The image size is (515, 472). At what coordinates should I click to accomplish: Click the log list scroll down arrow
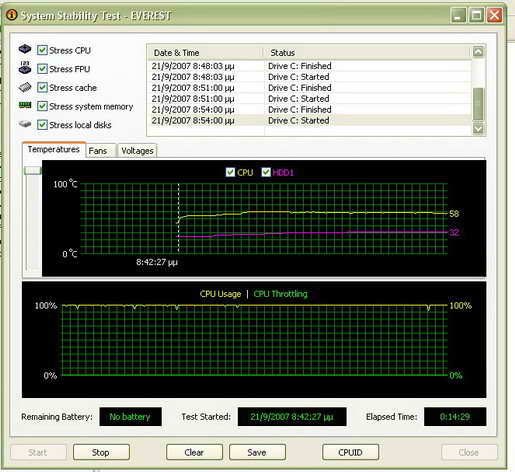478,129
